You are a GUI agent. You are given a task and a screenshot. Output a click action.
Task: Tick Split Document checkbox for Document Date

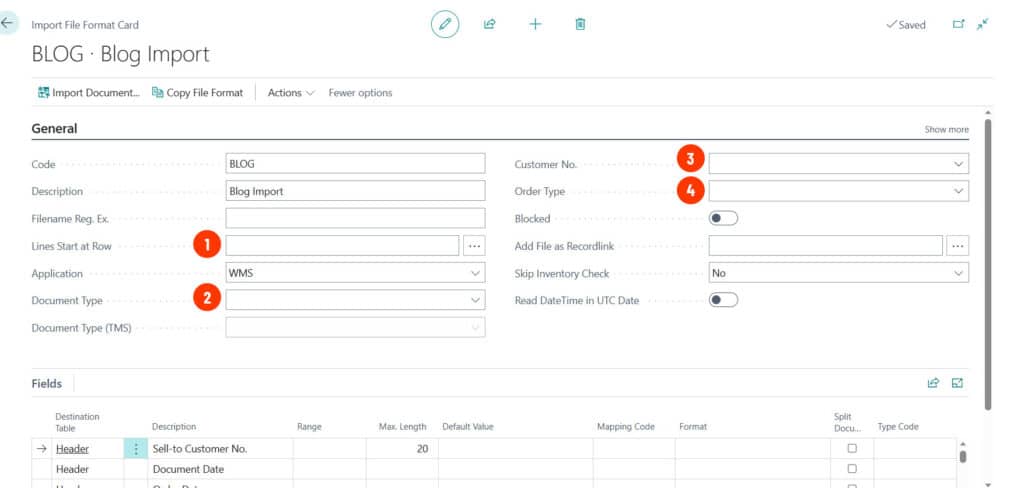(x=852, y=469)
